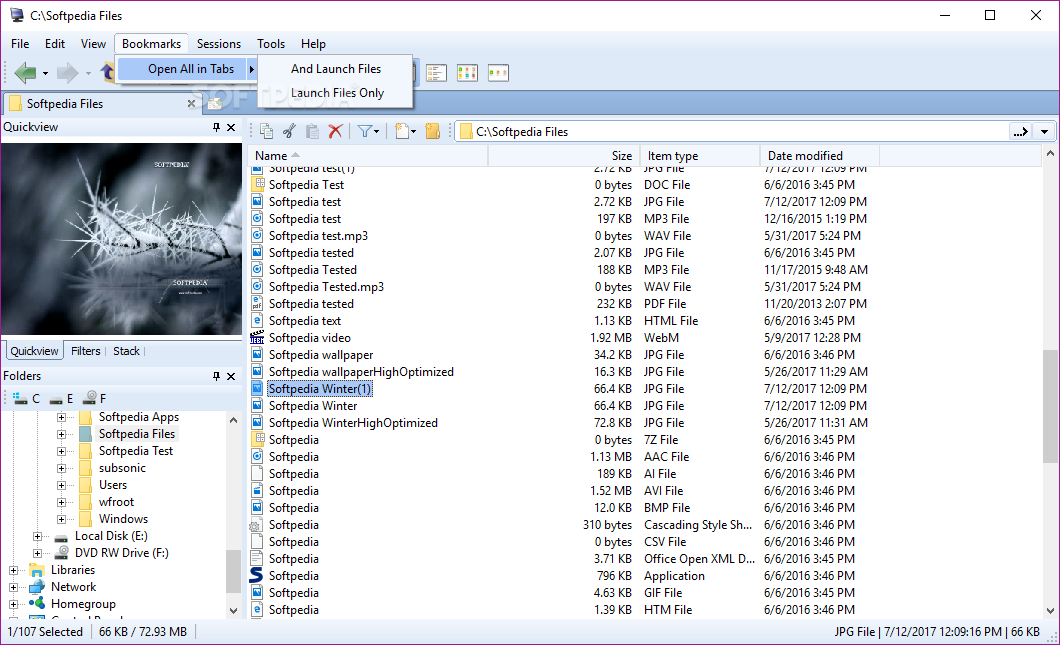Sort by the Date modified column header
This screenshot has width=1060, height=645.
pyautogui.click(x=819, y=156)
